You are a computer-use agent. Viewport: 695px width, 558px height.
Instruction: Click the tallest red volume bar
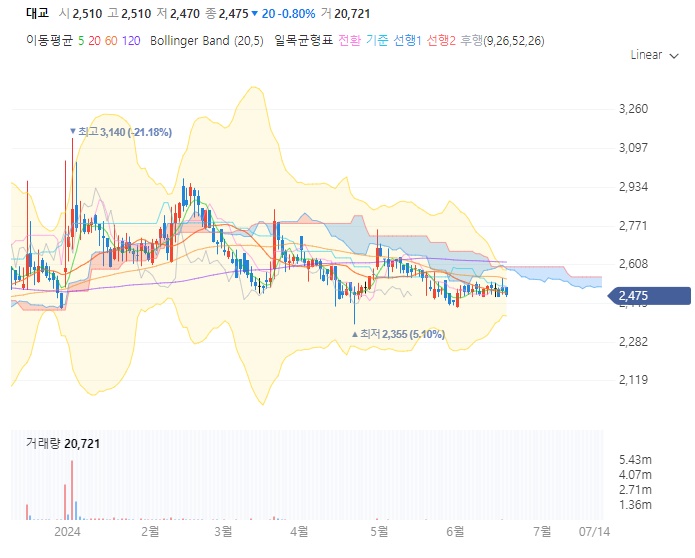72,490
